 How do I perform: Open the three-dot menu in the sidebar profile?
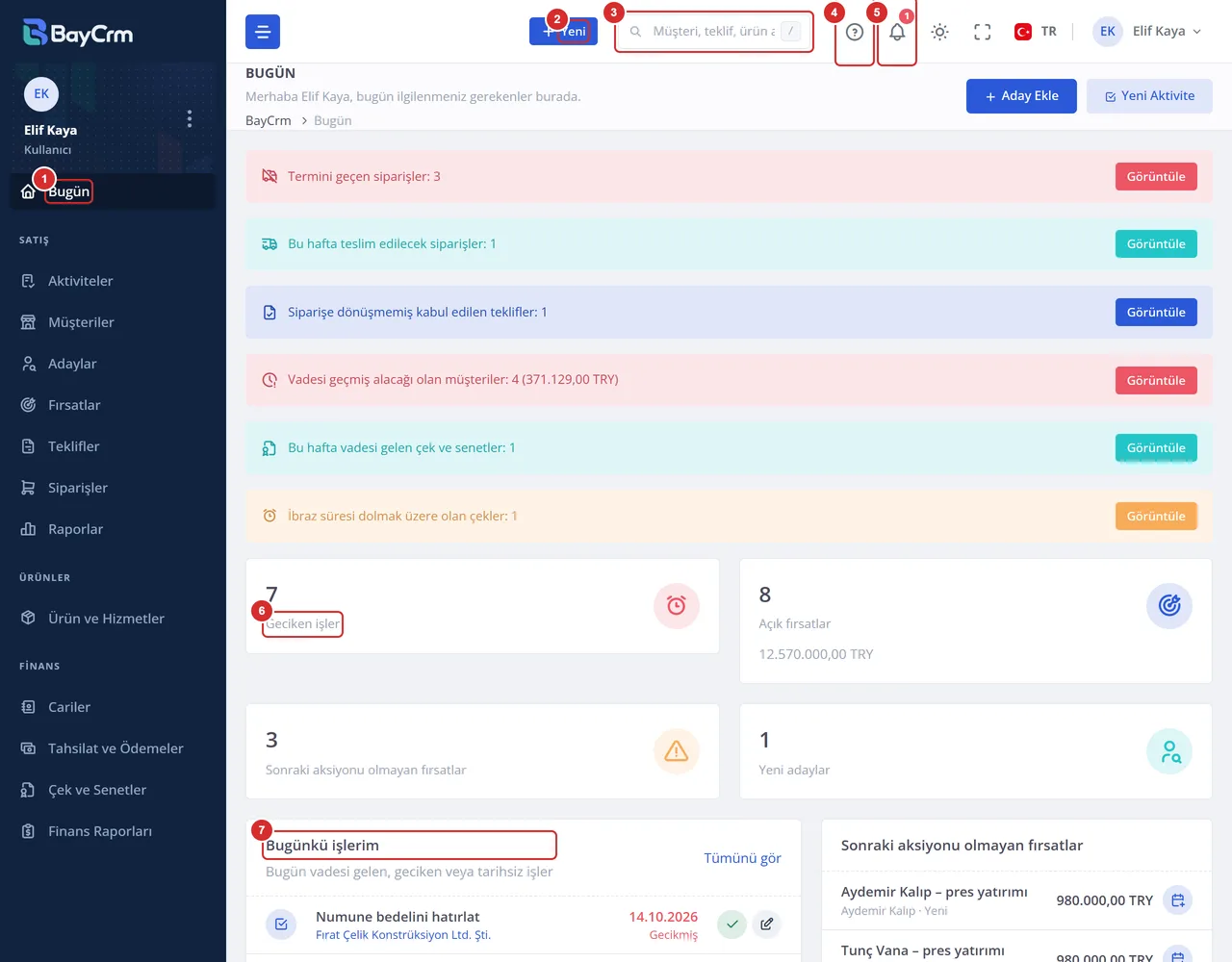point(190,118)
